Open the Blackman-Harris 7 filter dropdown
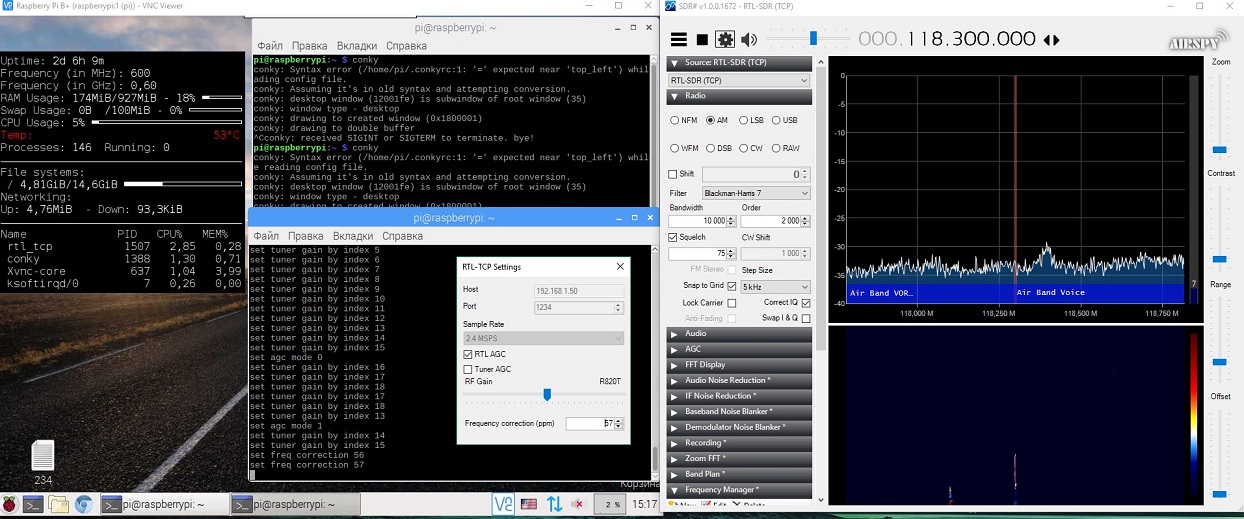The width and height of the screenshot is (1244, 519). [x=755, y=193]
